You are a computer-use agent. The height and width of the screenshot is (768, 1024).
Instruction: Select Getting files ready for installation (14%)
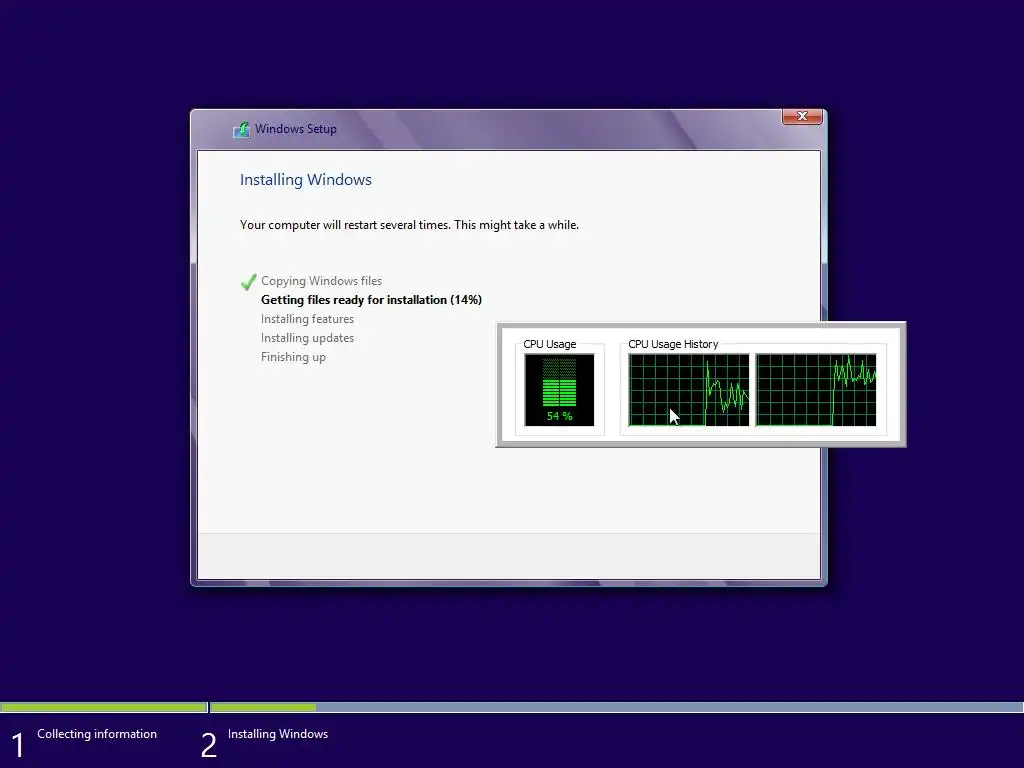click(372, 300)
